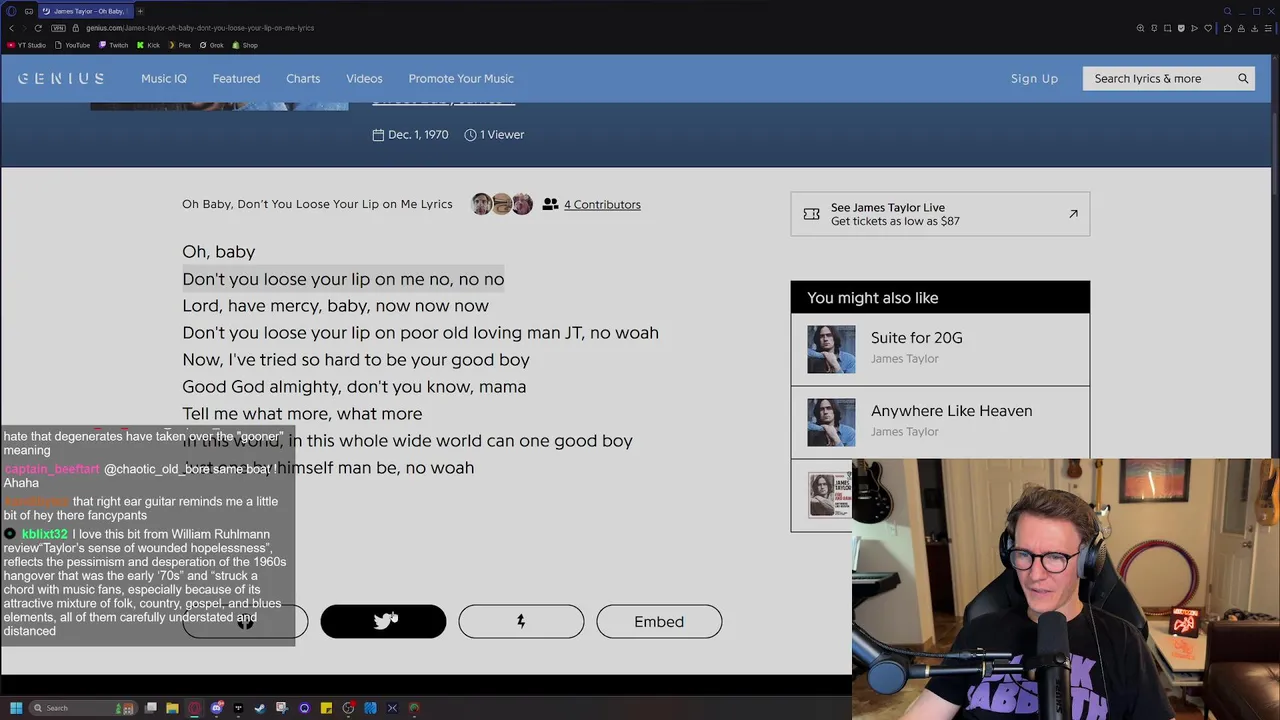Open Easy Setup sliders icon

coord(1268,28)
